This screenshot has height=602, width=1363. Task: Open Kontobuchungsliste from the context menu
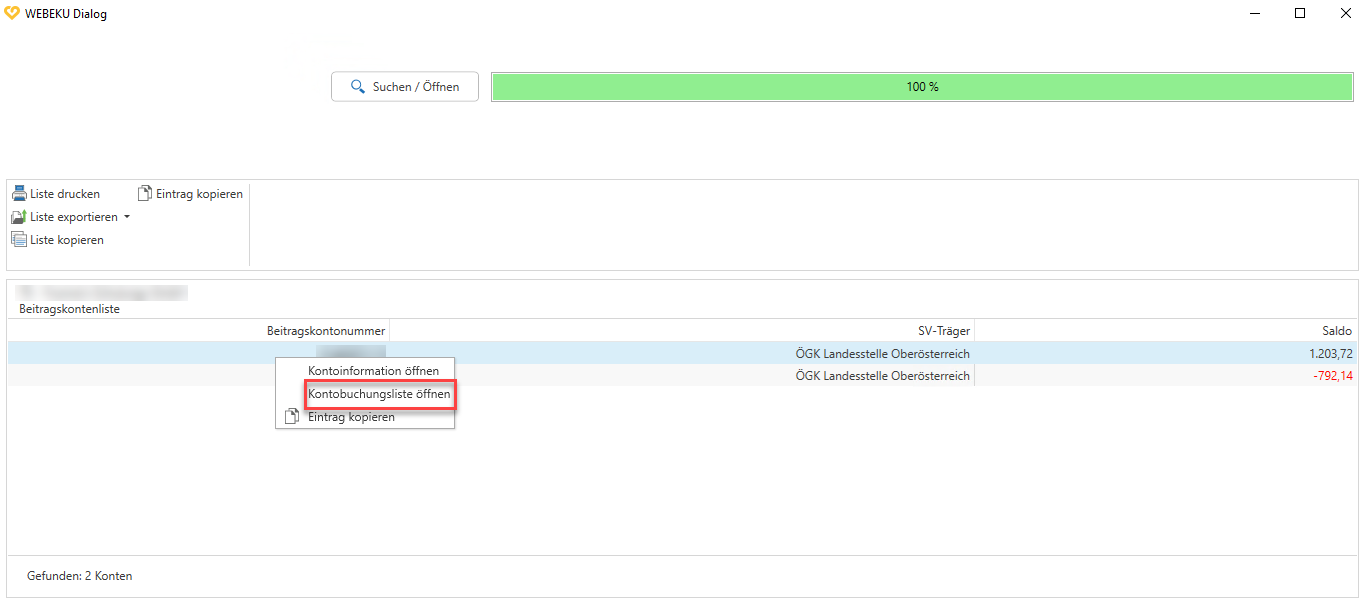tap(380, 394)
